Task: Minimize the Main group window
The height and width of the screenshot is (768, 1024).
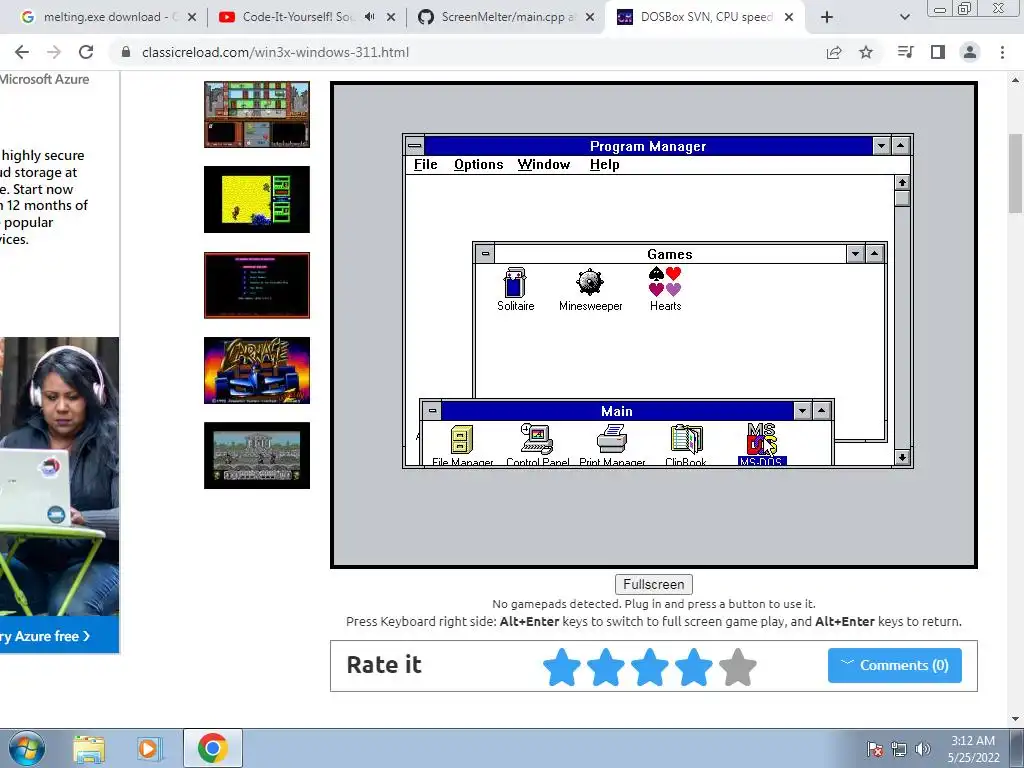Action: [x=803, y=411]
